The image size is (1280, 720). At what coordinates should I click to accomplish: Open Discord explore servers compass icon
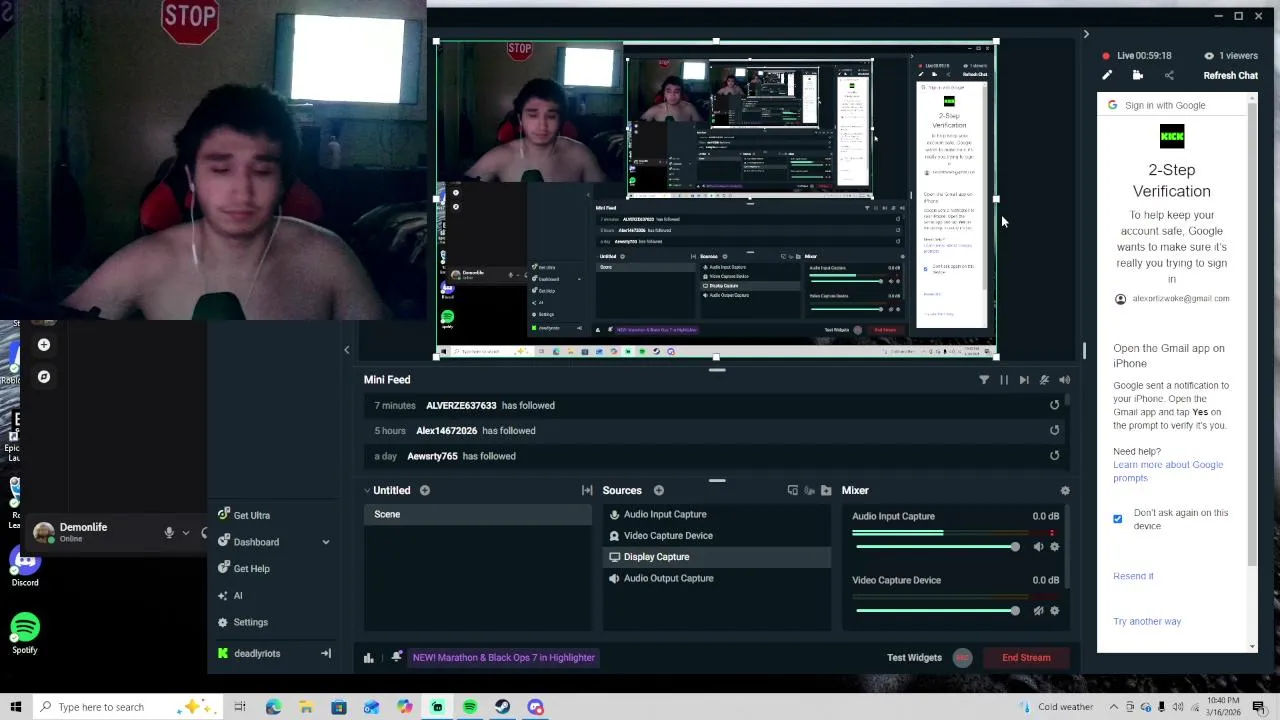[x=44, y=377]
